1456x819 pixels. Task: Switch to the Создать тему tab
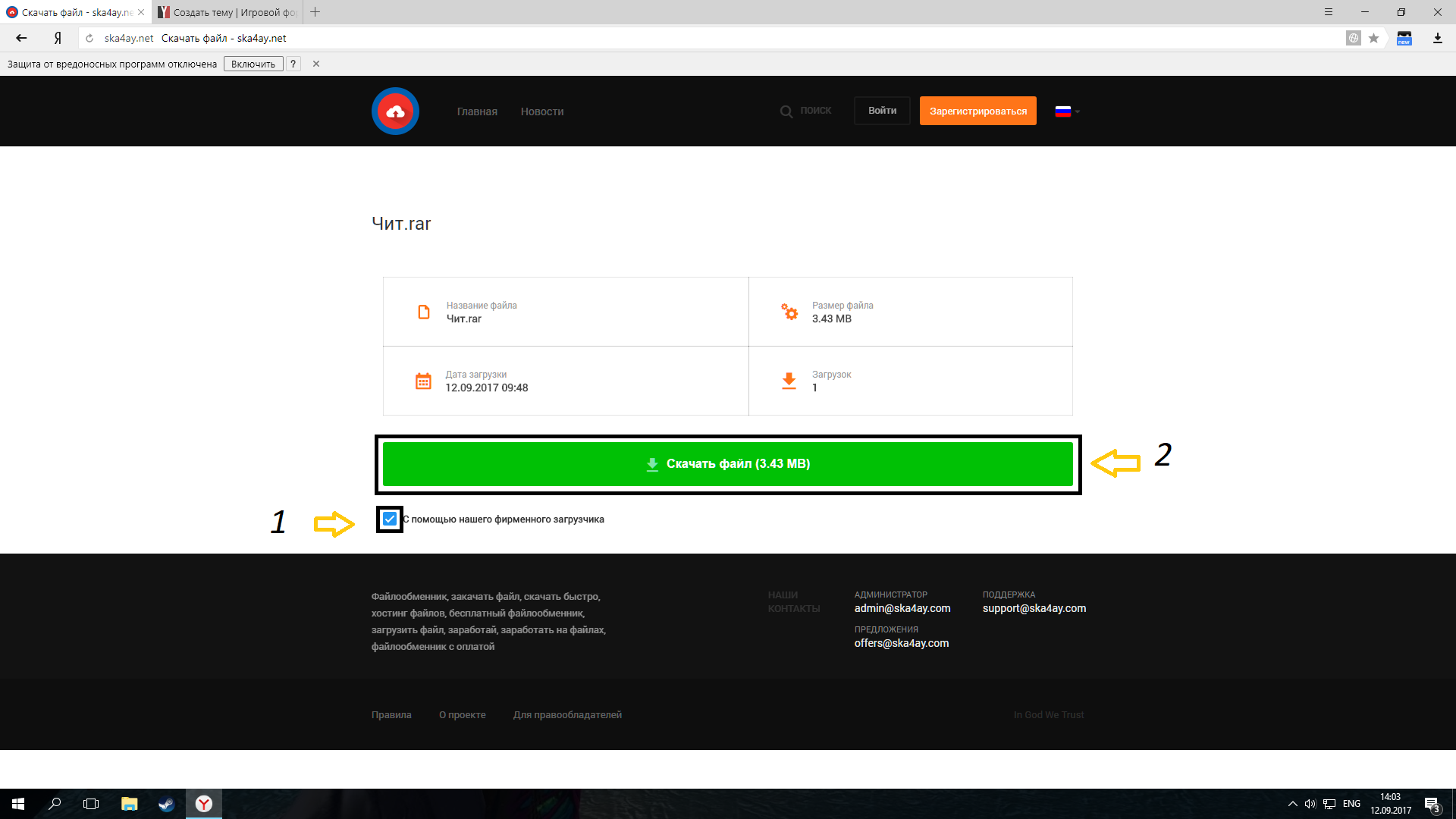227,12
